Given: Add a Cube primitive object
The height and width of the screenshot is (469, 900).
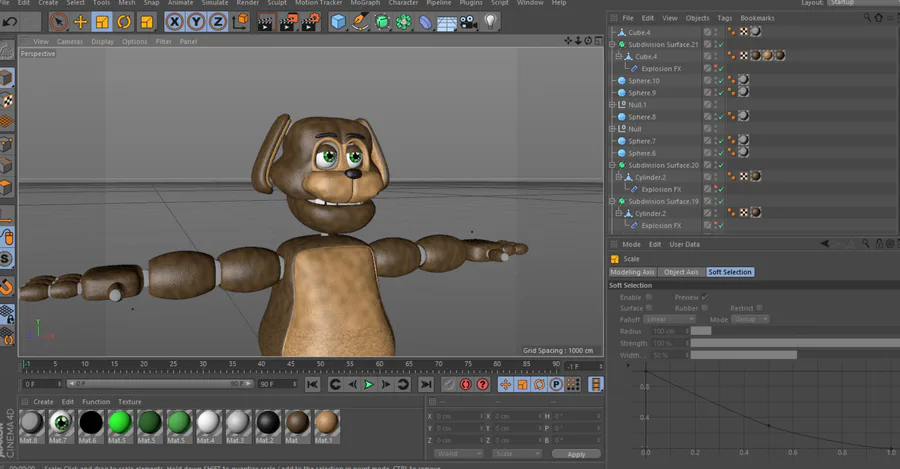Looking at the screenshot, I should coord(339,22).
